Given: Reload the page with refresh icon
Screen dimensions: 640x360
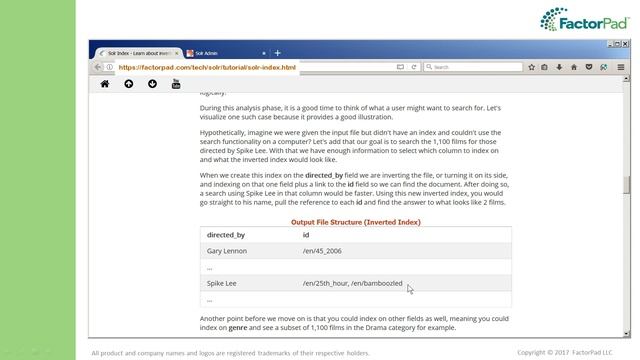Looking at the screenshot, I should [x=413, y=67].
